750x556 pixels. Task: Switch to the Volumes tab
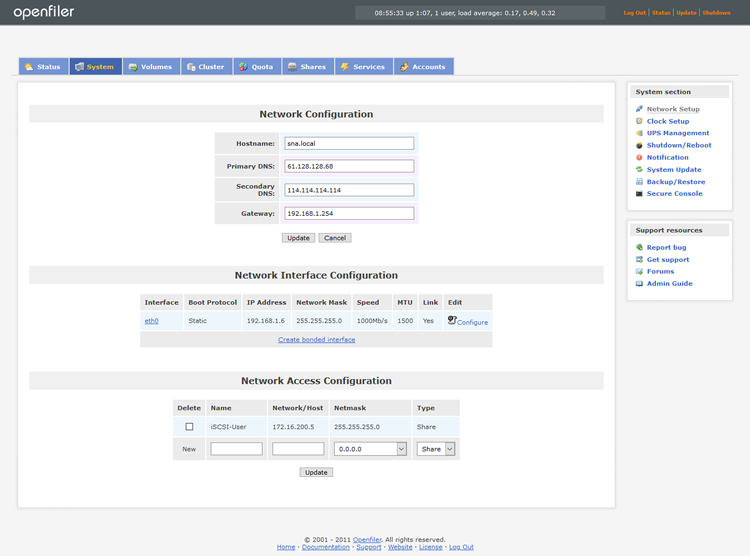(151, 67)
